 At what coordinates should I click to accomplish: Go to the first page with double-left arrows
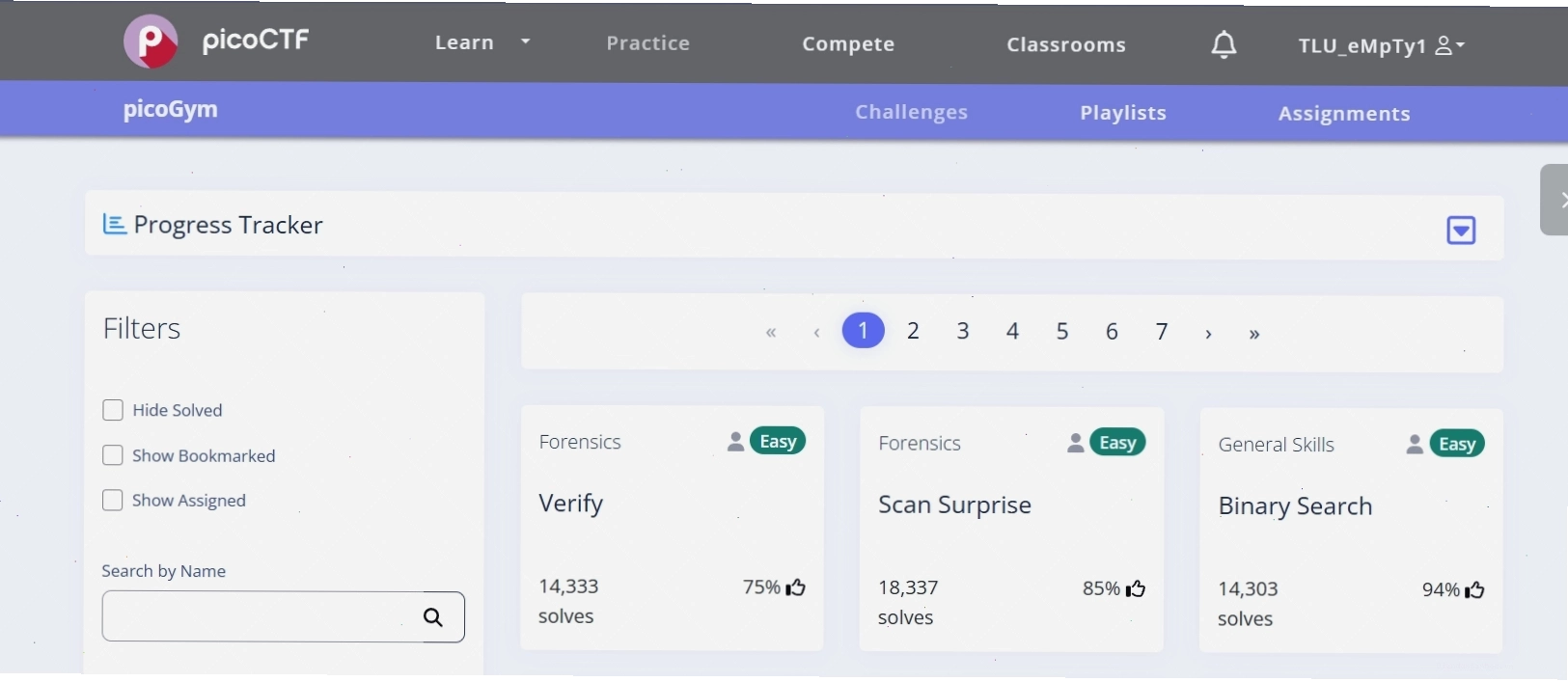pos(771,333)
